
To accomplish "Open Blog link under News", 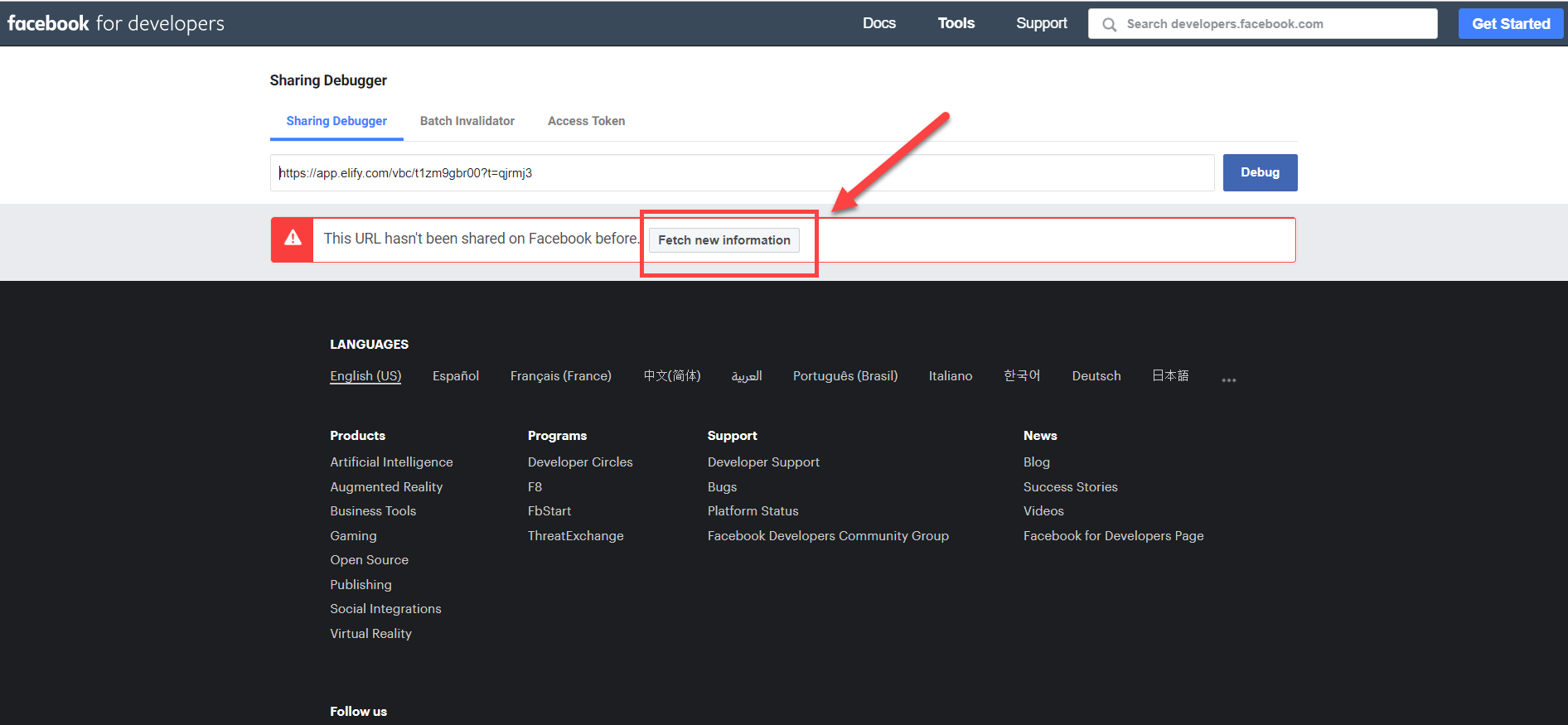I will click(x=1036, y=462).
